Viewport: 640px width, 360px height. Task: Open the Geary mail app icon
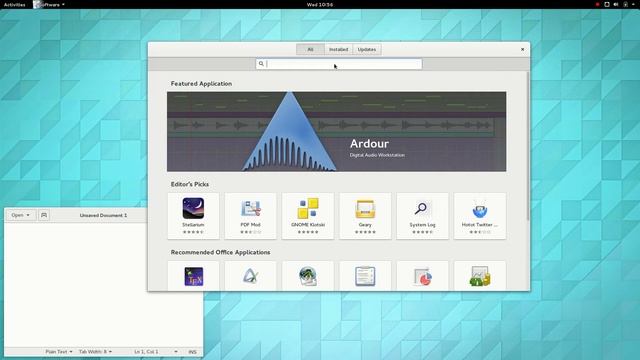click(365, 208)
